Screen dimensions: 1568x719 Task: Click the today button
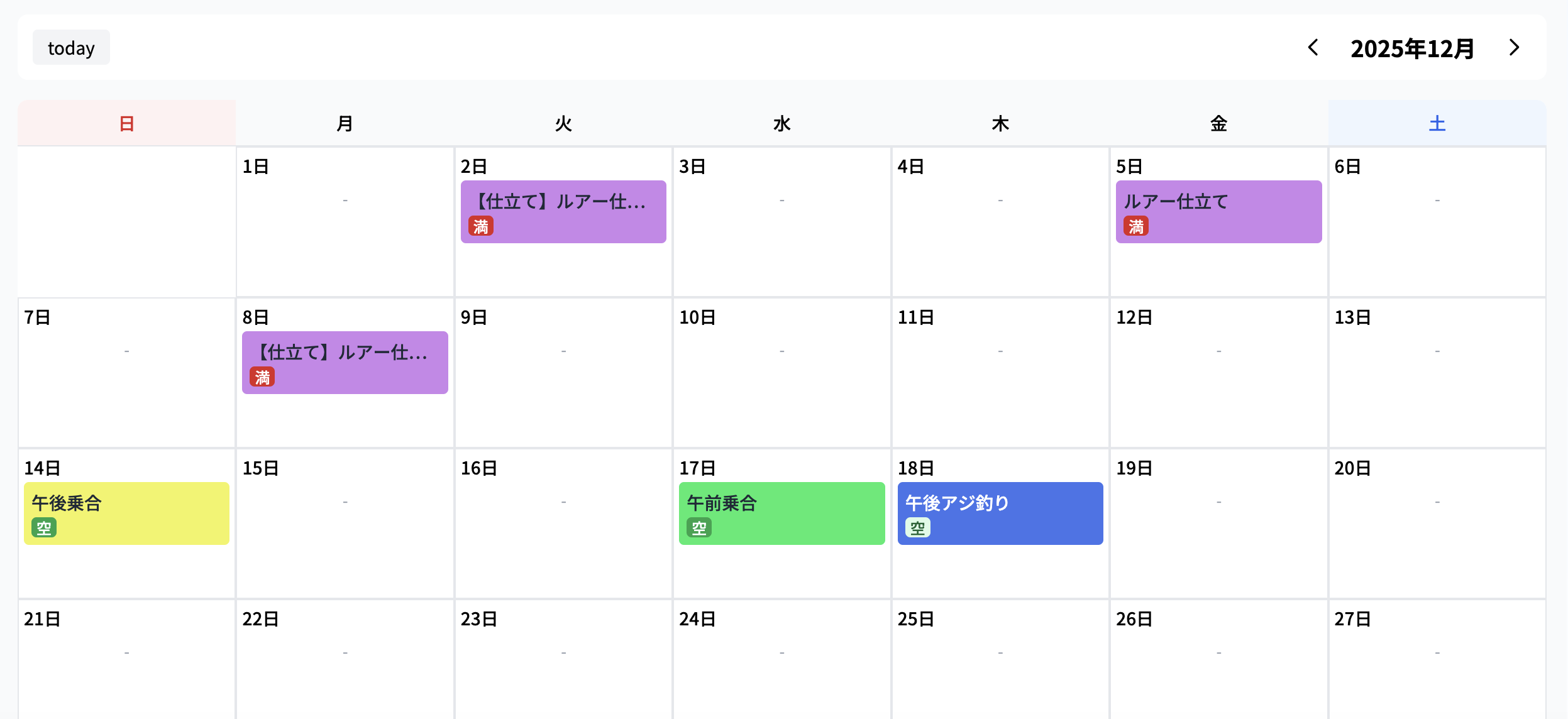[x=71, y=48]
